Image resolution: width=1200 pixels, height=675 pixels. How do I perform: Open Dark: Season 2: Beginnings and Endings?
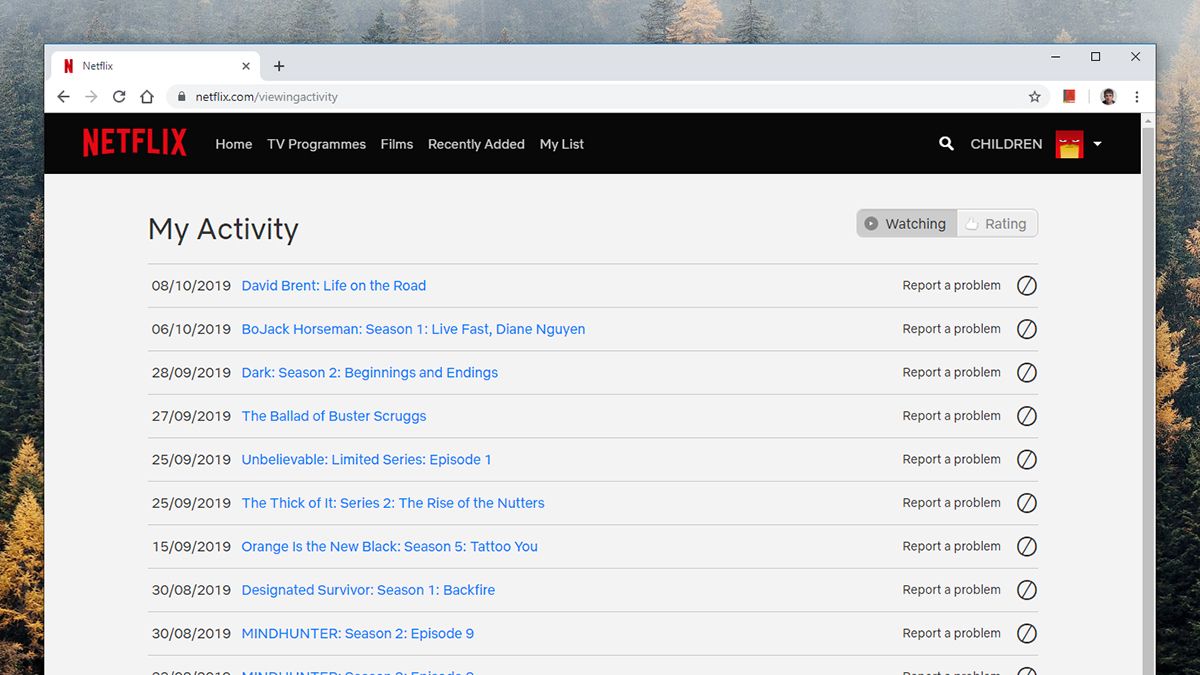(x=370, y=373)
